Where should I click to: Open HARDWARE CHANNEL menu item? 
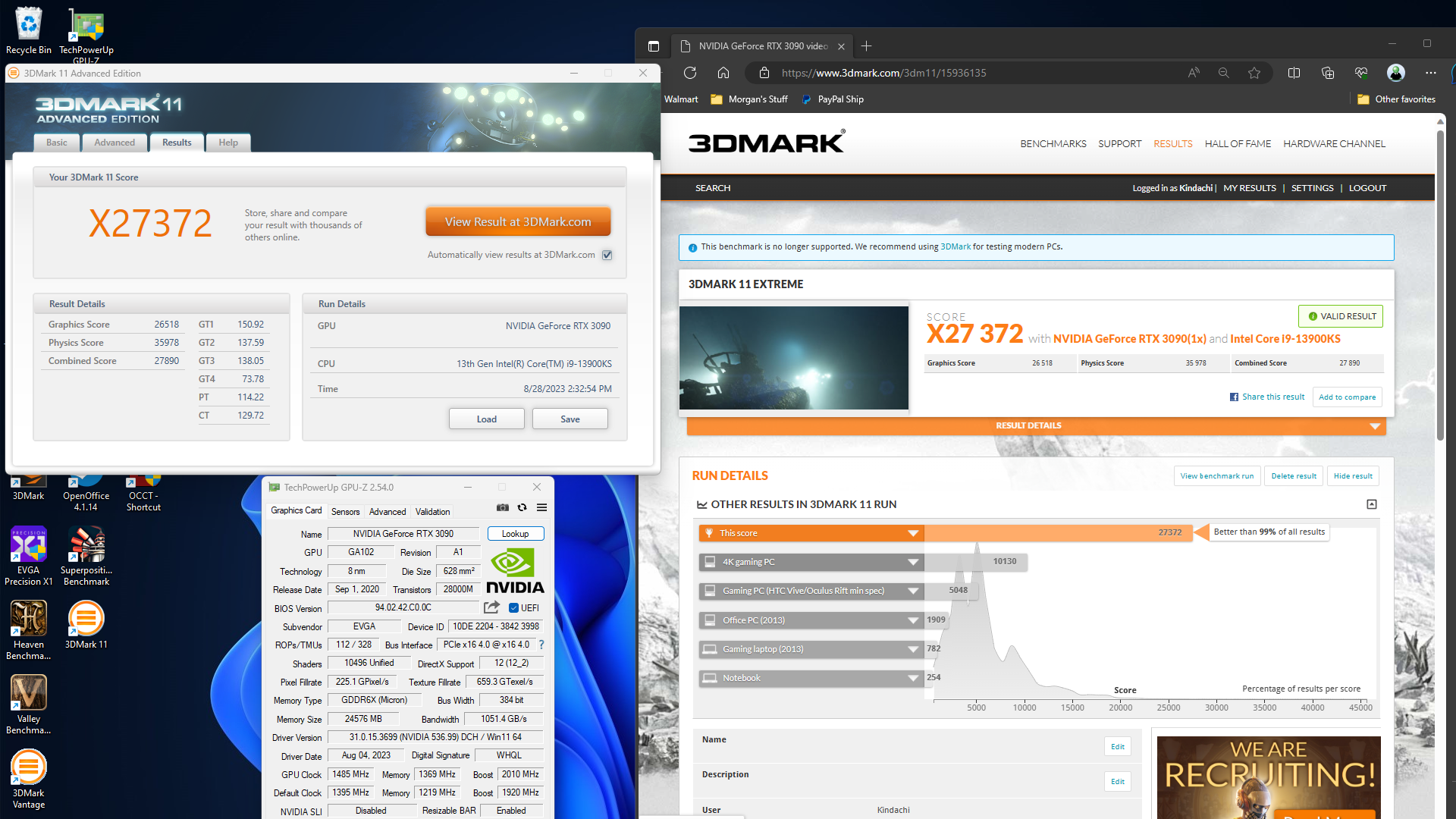[x=1334, y=143]
